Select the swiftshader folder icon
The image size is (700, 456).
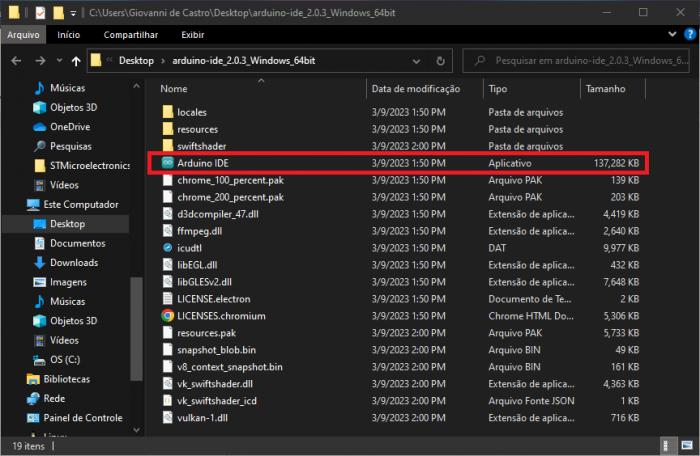168,146
